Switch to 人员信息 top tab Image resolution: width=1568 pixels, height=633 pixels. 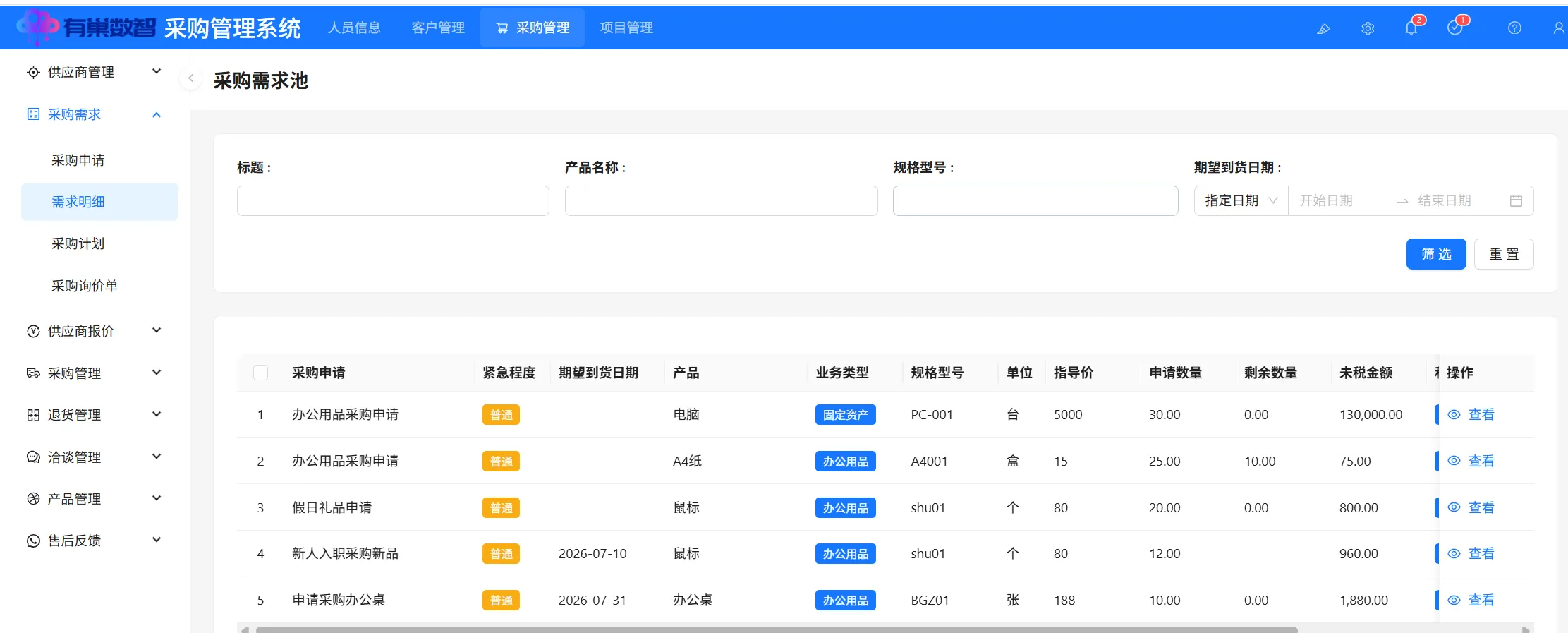tap(355, 28)
